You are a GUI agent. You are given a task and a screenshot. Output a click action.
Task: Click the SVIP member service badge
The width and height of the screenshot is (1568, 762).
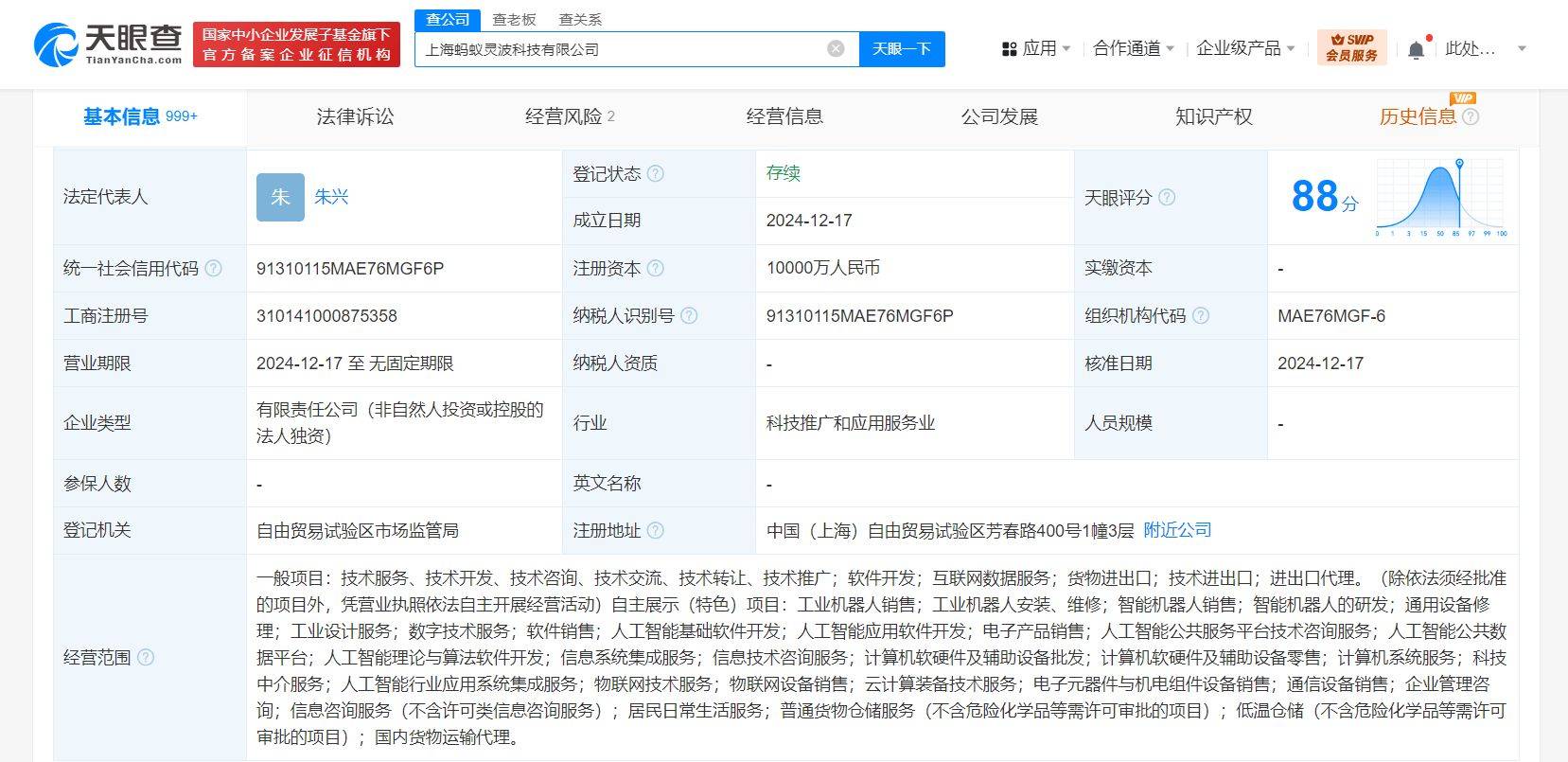[x=1351, y=47]
